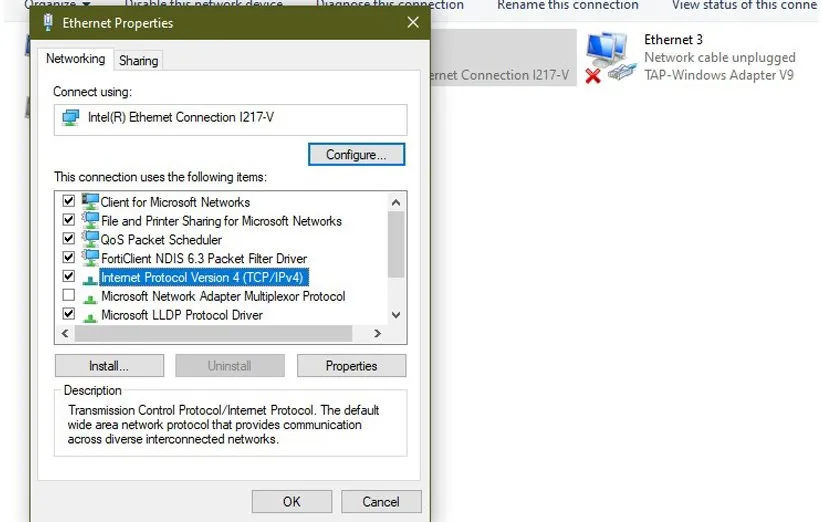Click the vertical scrollbar thumb in items list

pos(396,244)
